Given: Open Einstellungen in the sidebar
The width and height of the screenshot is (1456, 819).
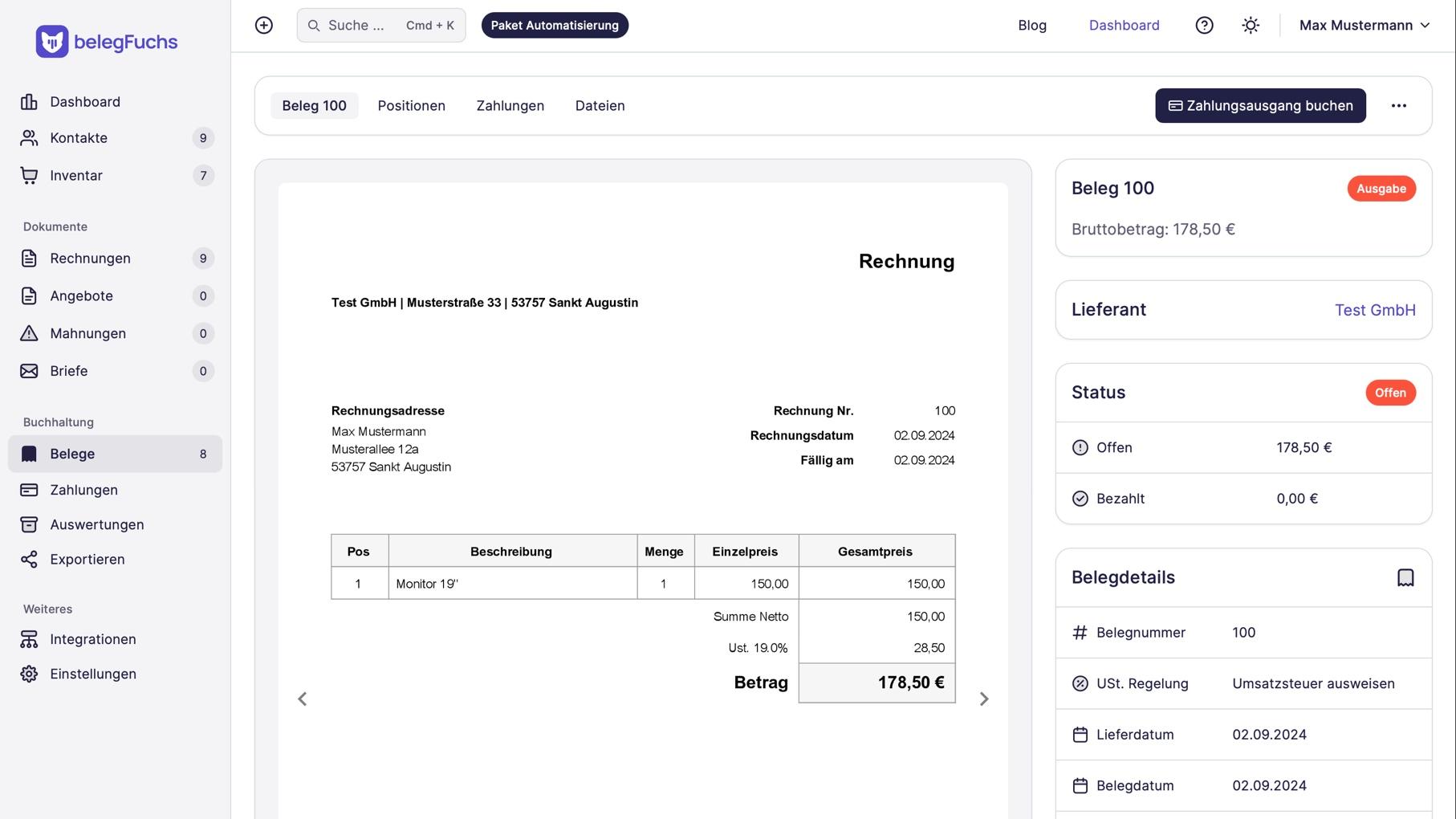Looking at the screenshot, I should pyautogui.click(x=115, y=674).
